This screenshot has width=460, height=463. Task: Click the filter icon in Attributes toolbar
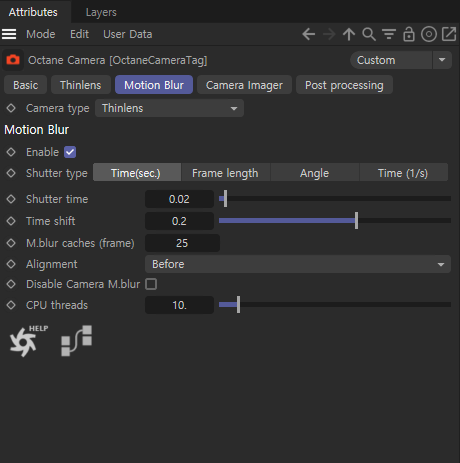[389, 34]
